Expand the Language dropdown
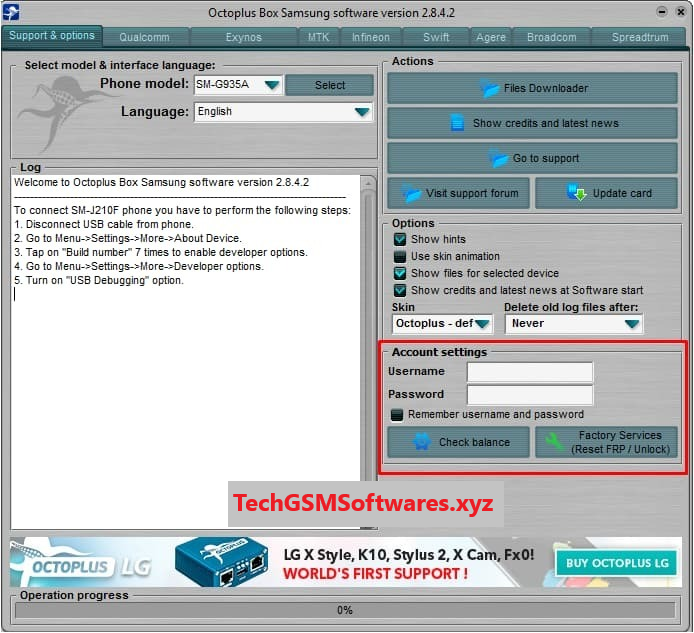This screenshot has height=633, width=694. point(361,112)
